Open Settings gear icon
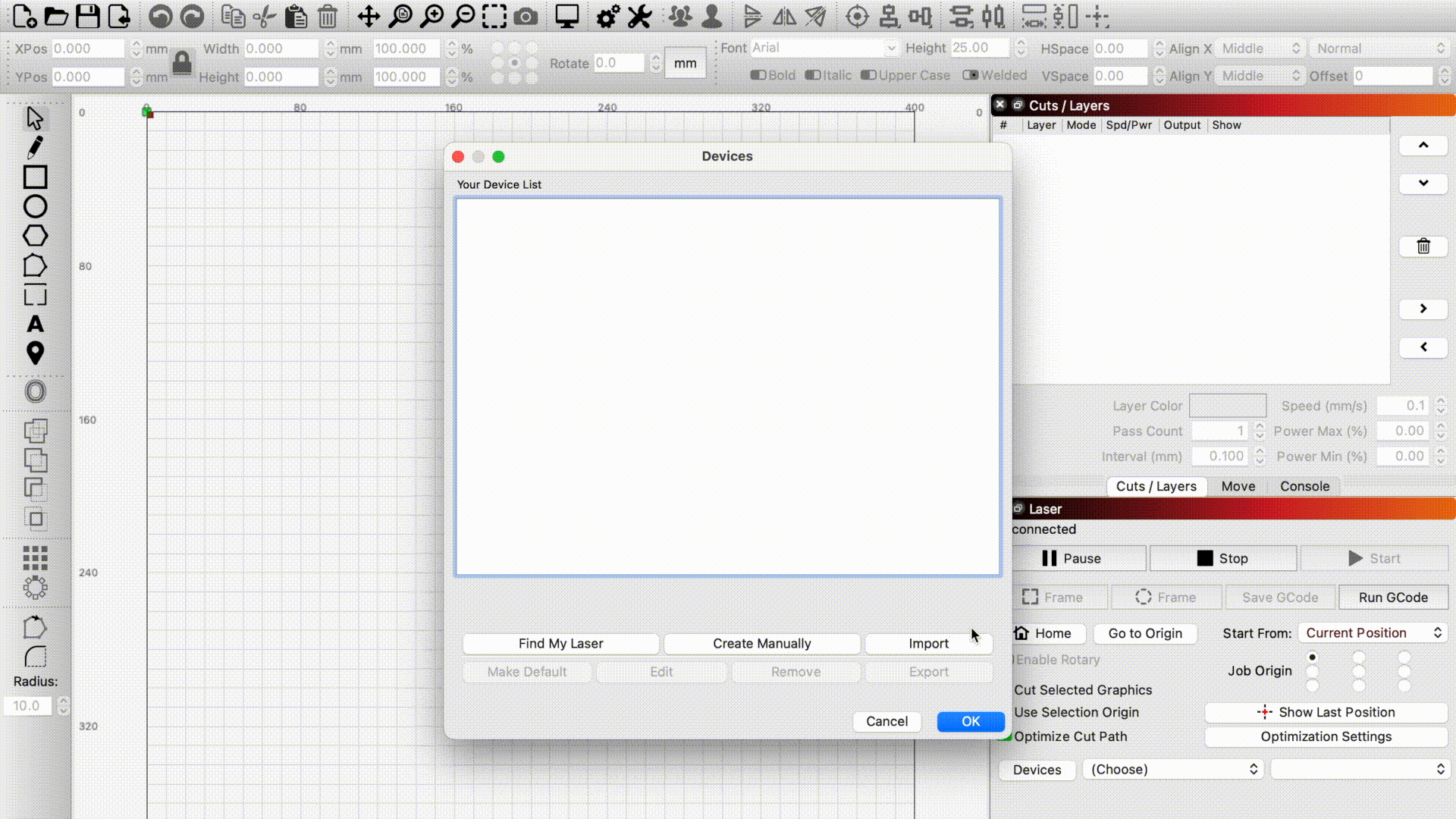 (x=607, y=16)
